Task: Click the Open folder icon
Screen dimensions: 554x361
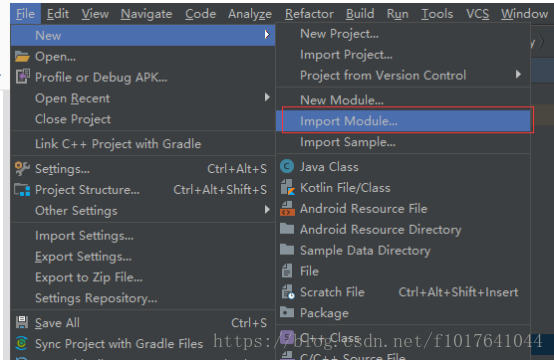Action: click(22, 57)
